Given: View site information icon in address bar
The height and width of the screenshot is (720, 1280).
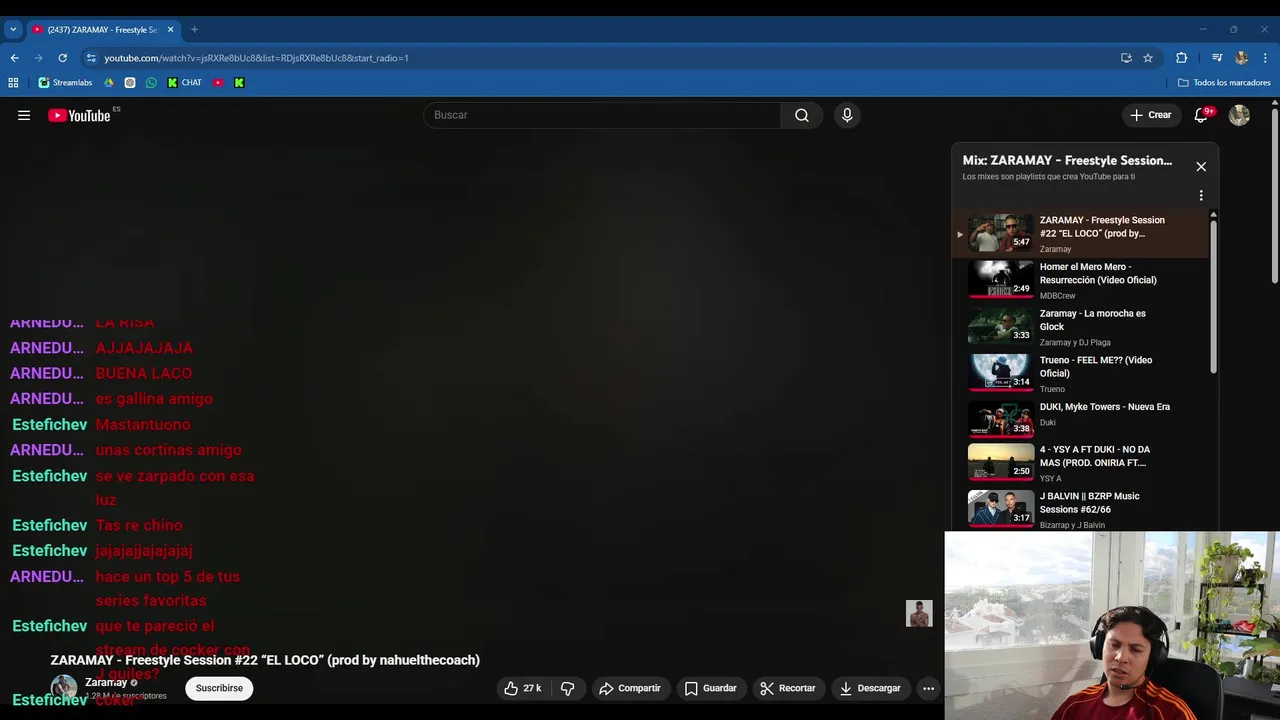Looking at the screenshot, I should (x=91, y=58).
